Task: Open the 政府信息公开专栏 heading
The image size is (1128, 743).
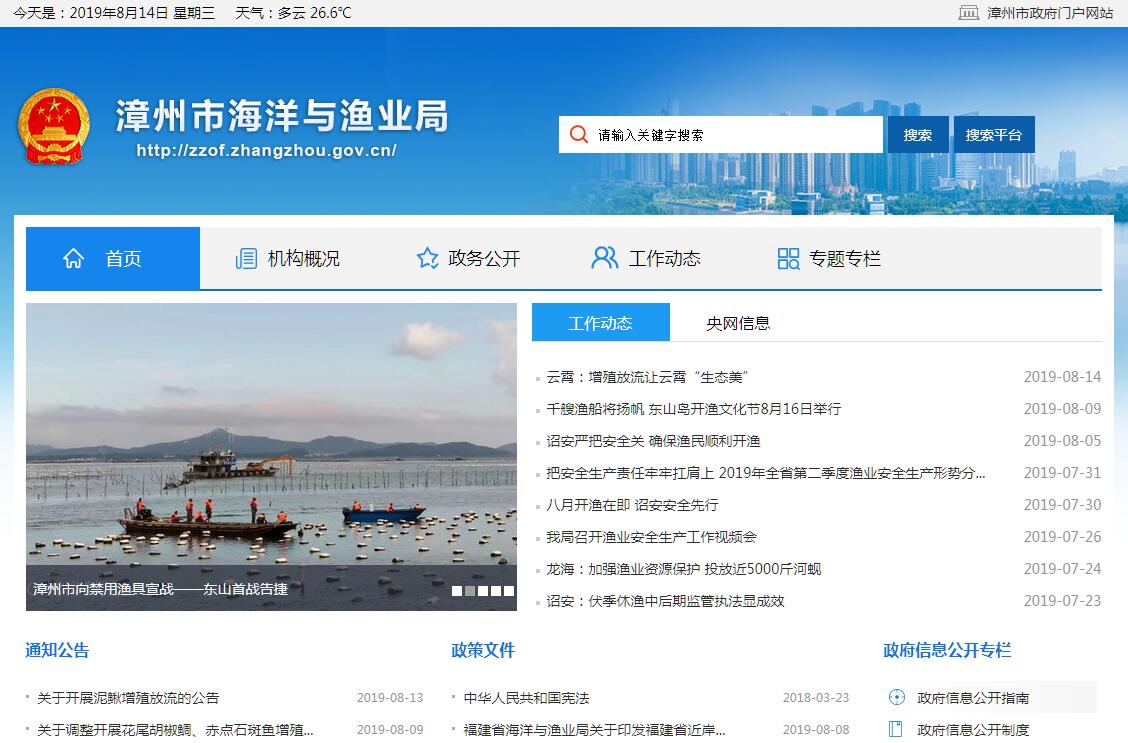Action: (x=947, y=650)
